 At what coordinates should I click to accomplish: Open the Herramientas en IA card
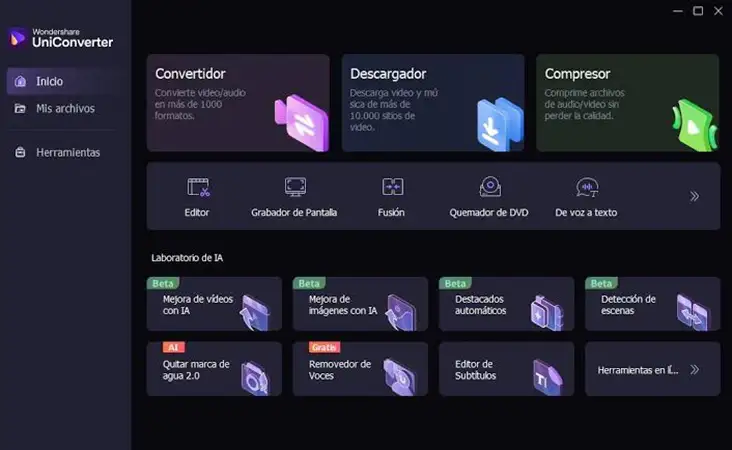pos(653,369)
